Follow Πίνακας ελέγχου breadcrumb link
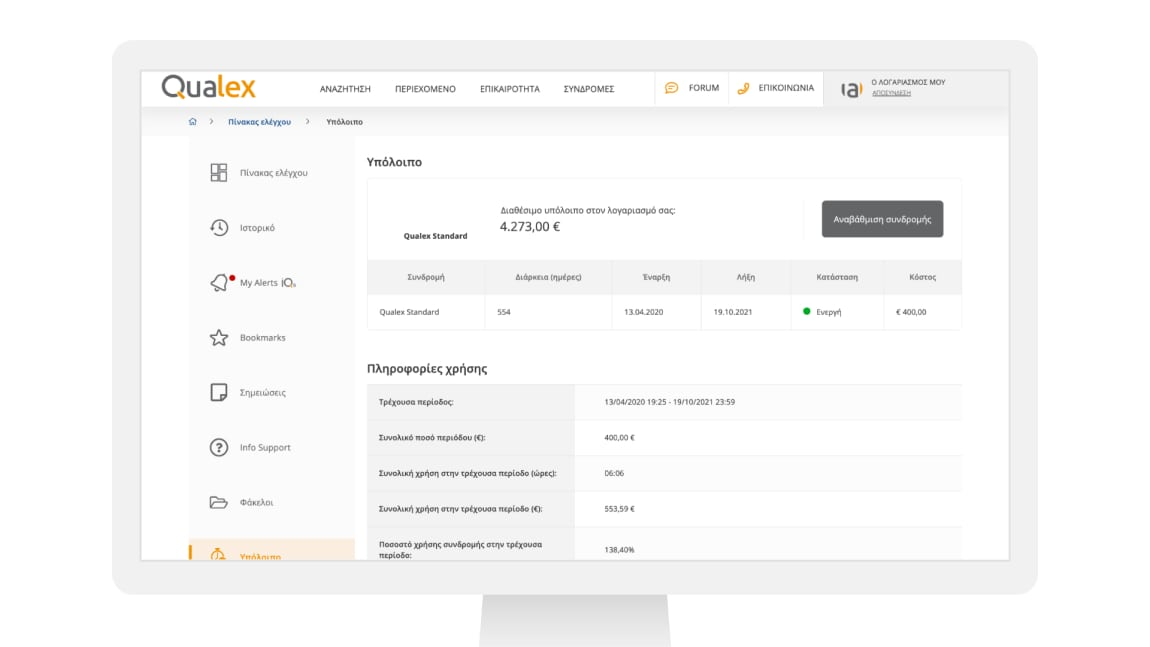1150x647 pixels. coord(259,122)
